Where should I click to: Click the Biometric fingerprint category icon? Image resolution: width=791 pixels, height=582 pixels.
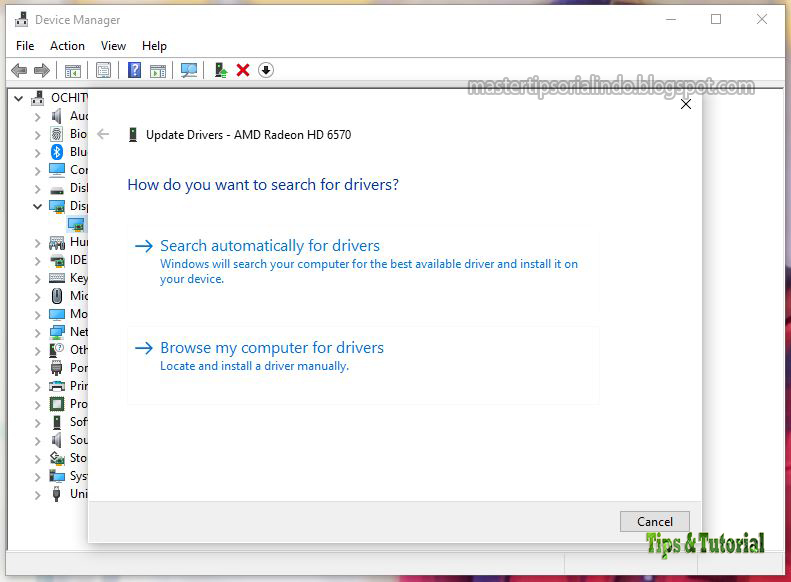56,134
